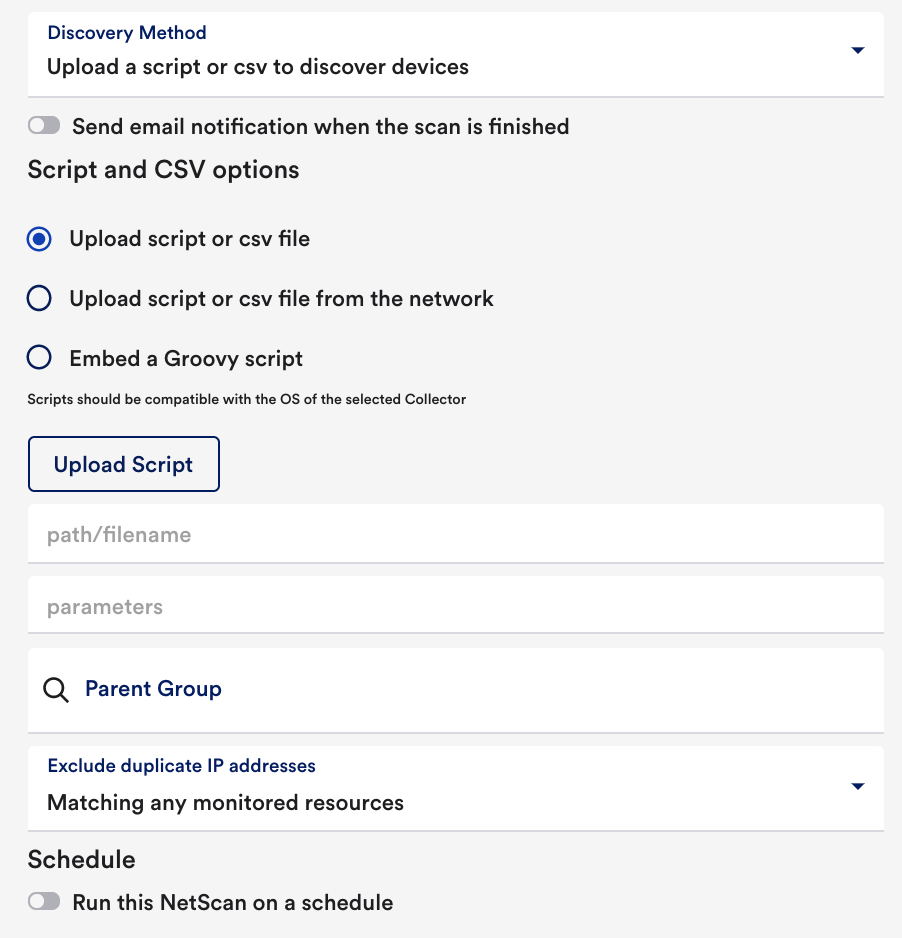Click the 'Scripts should be compatible' helper note

point(246,400)
